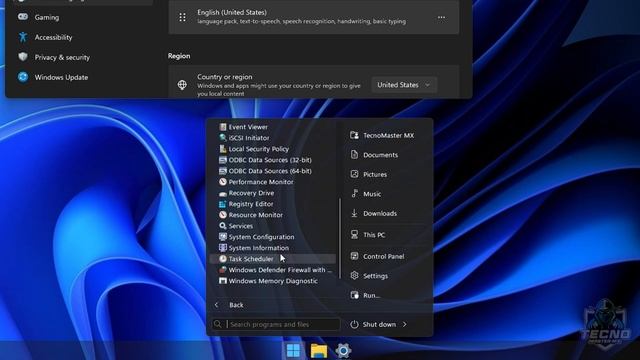Open United States country dropdown

(404, 85)
